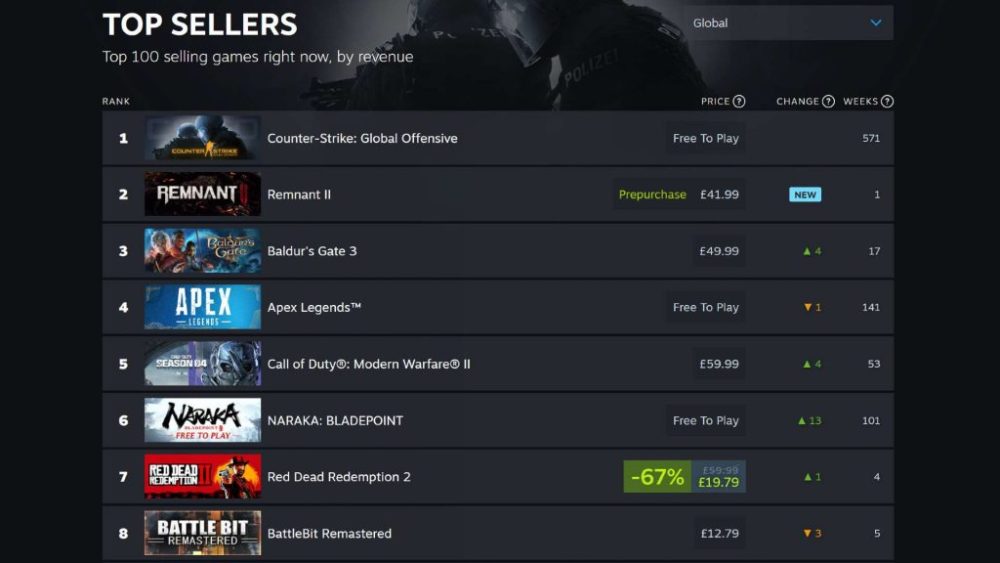This screenshot has height=563, width=1000.
Task: Open the Counter-Strike: Global Offensive thumbnail
Action: 203,138
